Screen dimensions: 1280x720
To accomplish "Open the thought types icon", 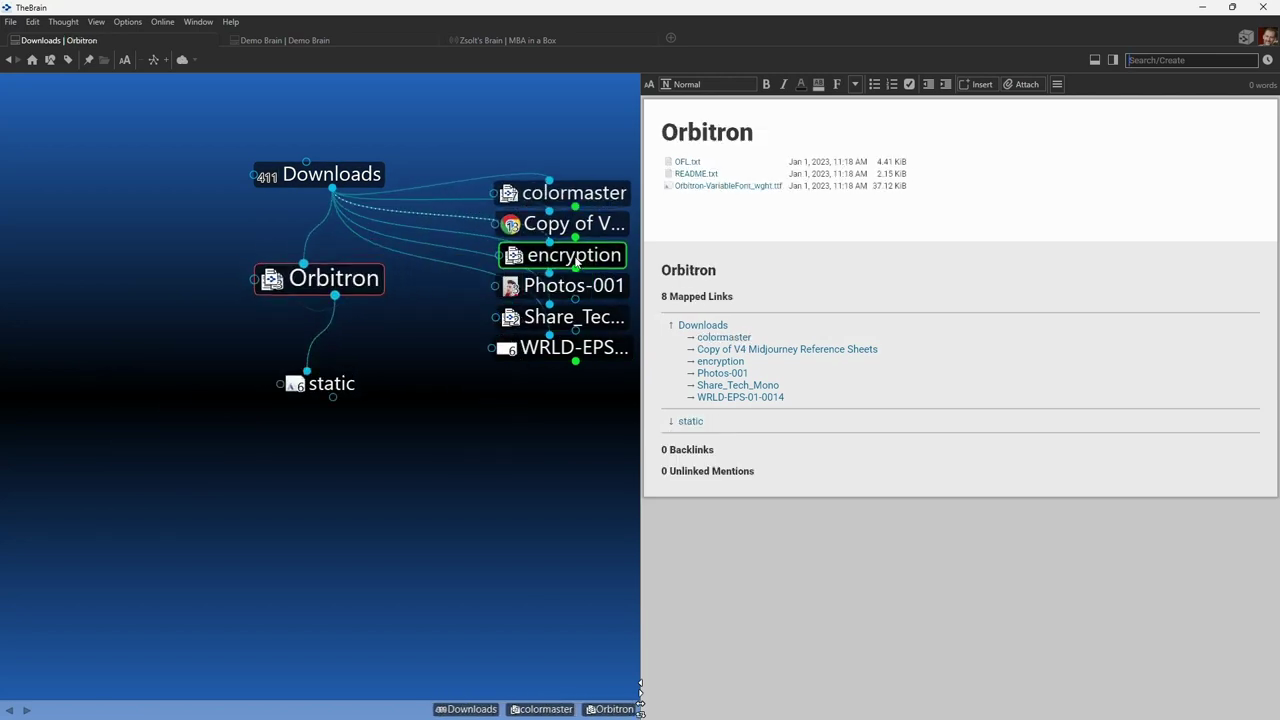I will coord(50,60).
